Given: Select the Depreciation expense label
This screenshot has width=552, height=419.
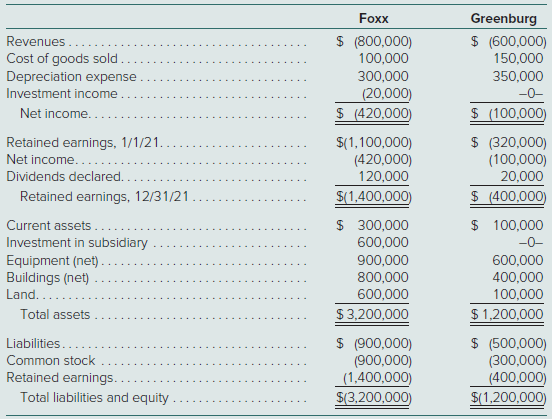Looking at the screenshot, I should pos(71,77).
